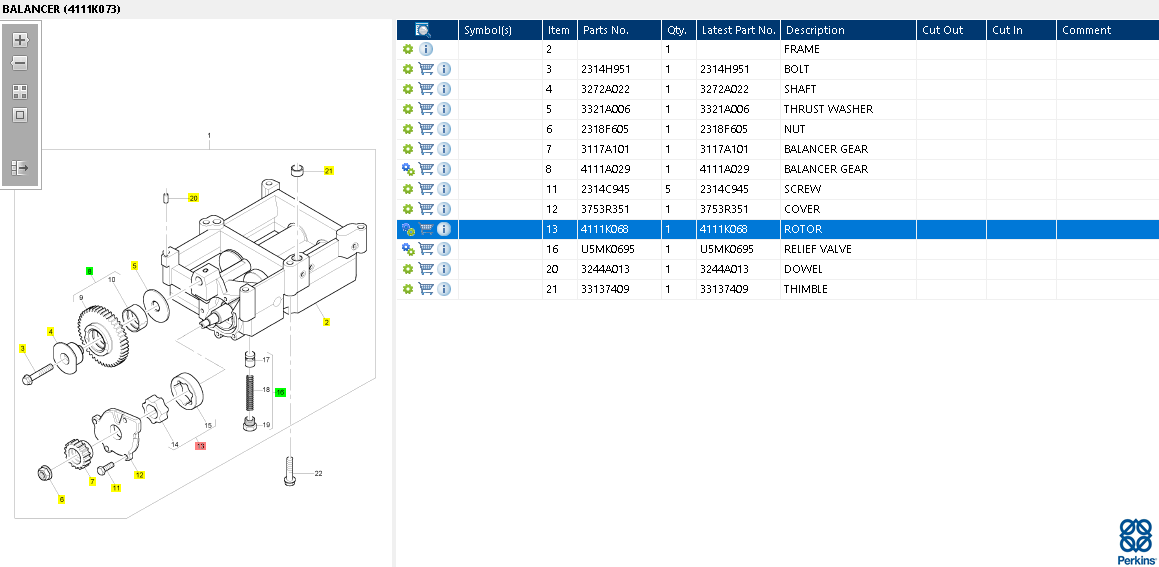The height and width of the screenshot is (567, 1159).
Task: Click the double-gear icon for item 8
Action: 408,169
